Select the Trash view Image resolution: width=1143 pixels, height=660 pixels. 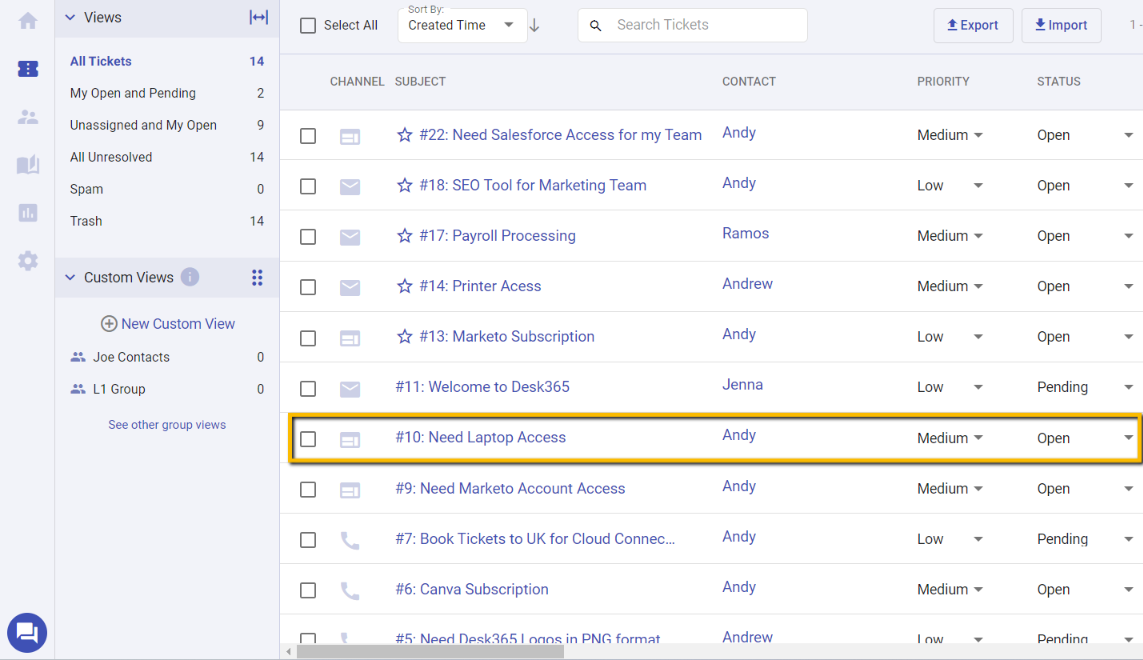point(86,221)
